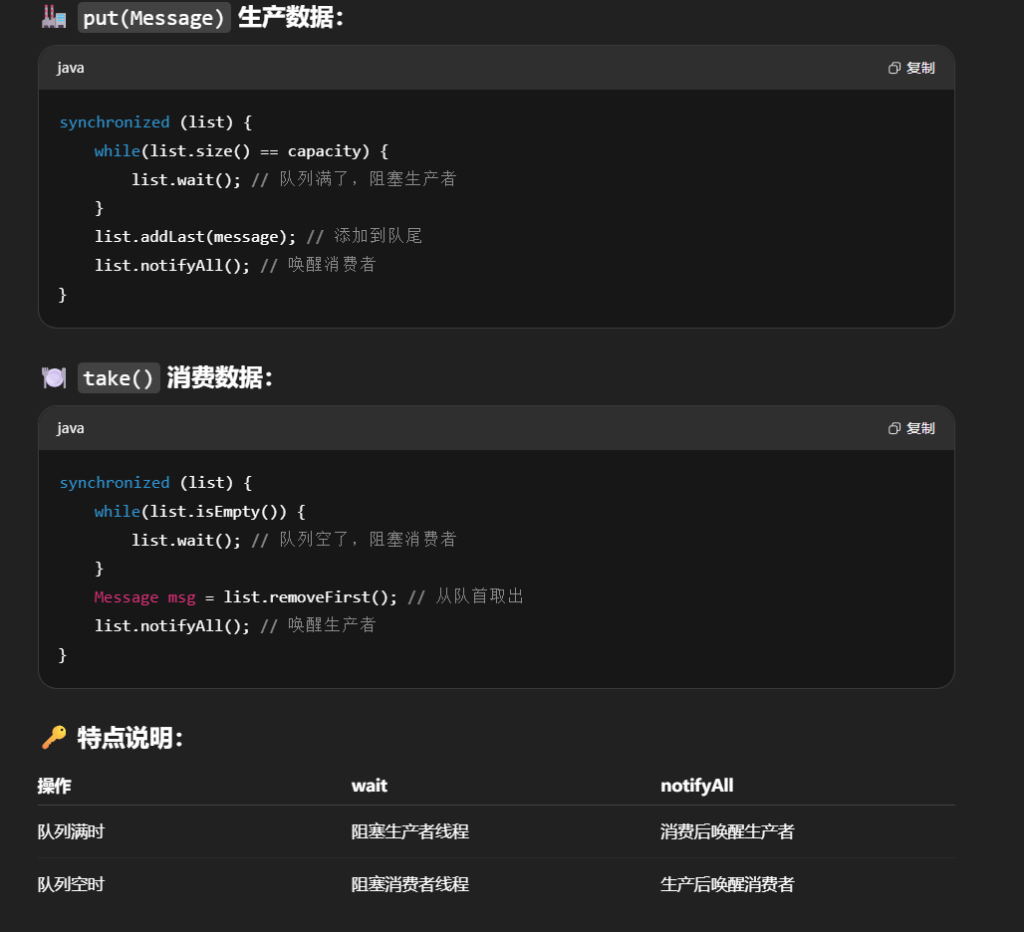Image resolution: width=1024 pixels, height=932 pixels.
Task: Click the list.addLast(message) code line
Action: (x=196, y=236)
